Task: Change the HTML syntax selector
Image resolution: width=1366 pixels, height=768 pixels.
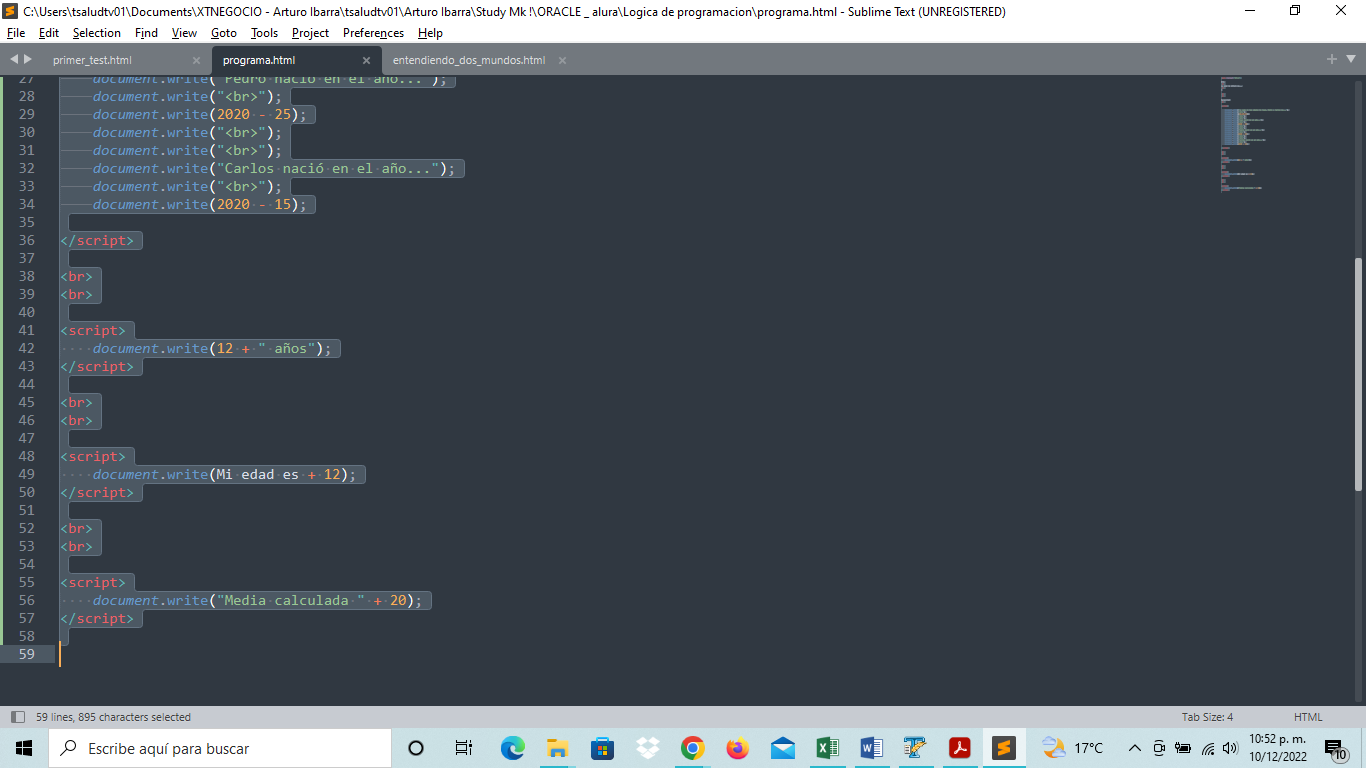Action: 1308,717
